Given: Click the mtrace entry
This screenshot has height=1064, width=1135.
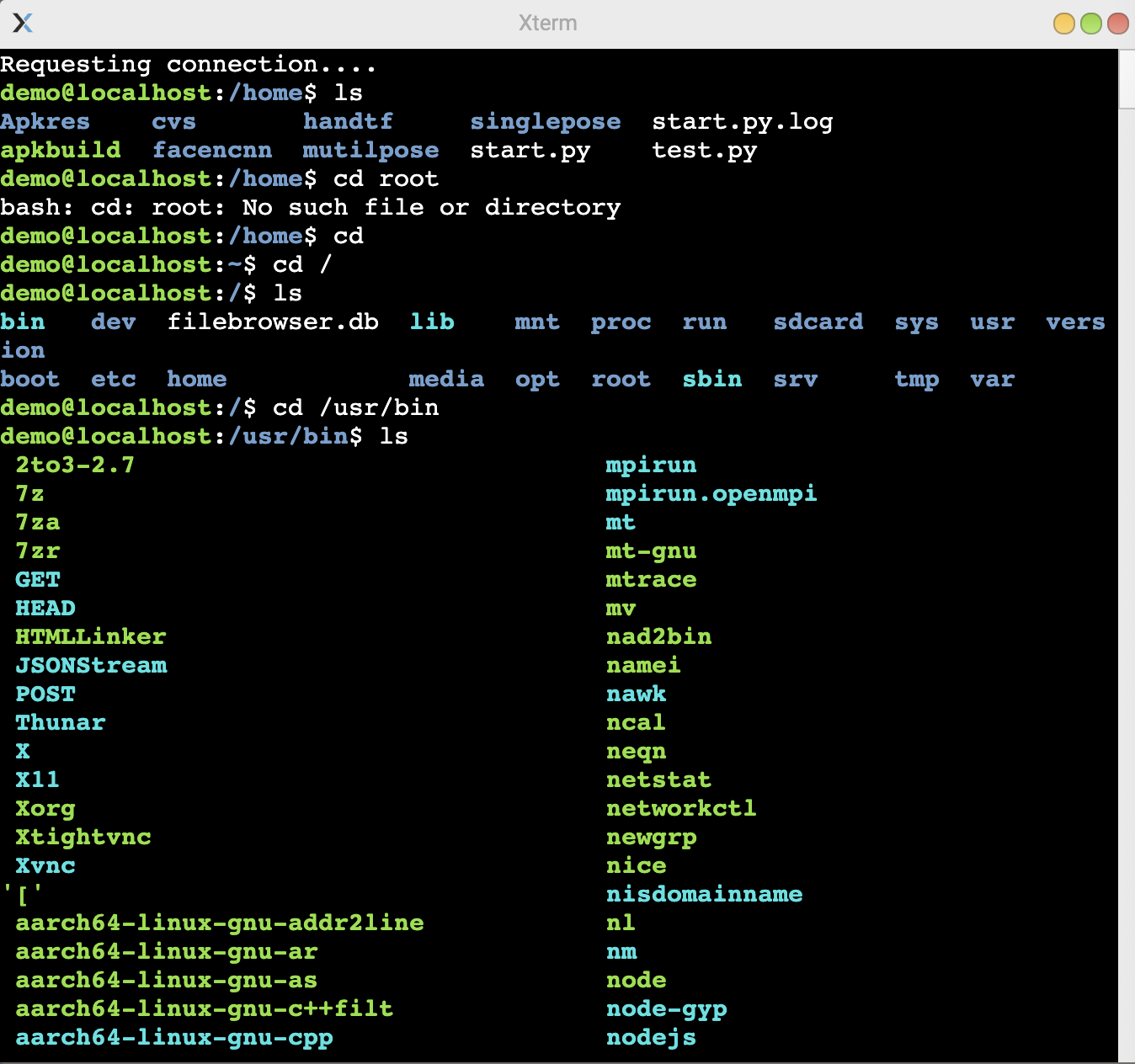Looking at the screenshot, I should point(652,579).
